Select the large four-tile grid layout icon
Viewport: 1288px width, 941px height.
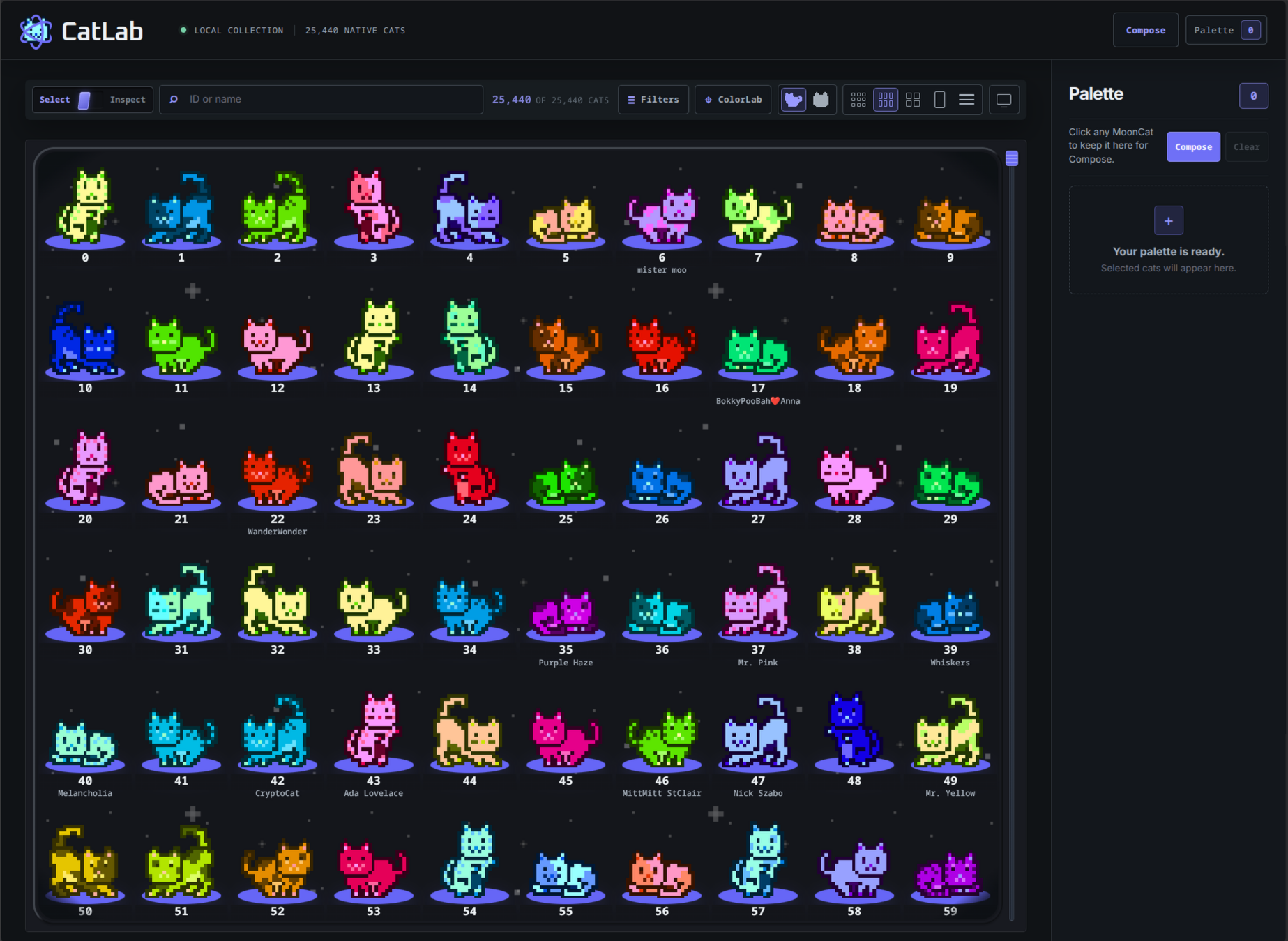pyautogui.click(x=913, y=100)
